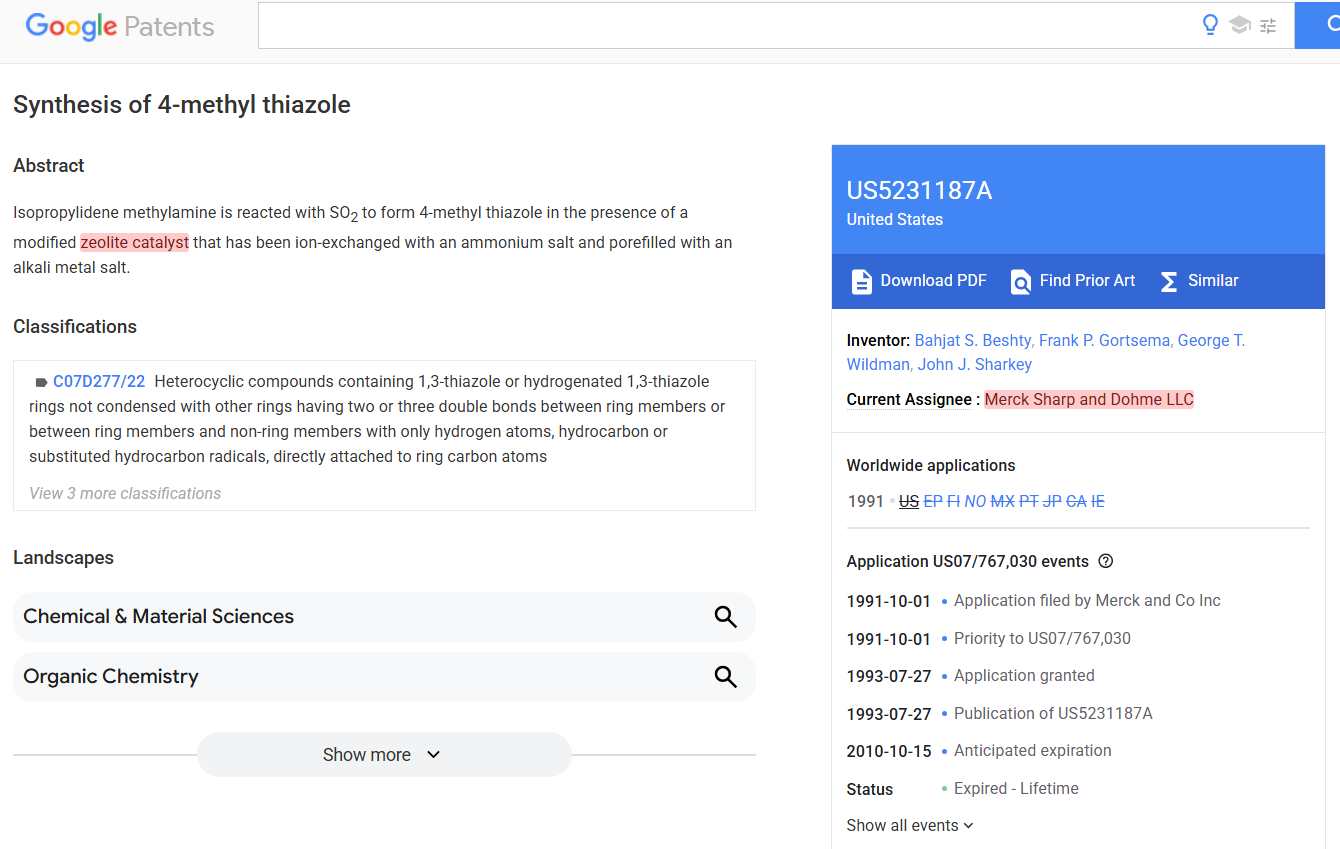
Task: Search Organic Chemistry landscape
Action: [x=384, y=677]
